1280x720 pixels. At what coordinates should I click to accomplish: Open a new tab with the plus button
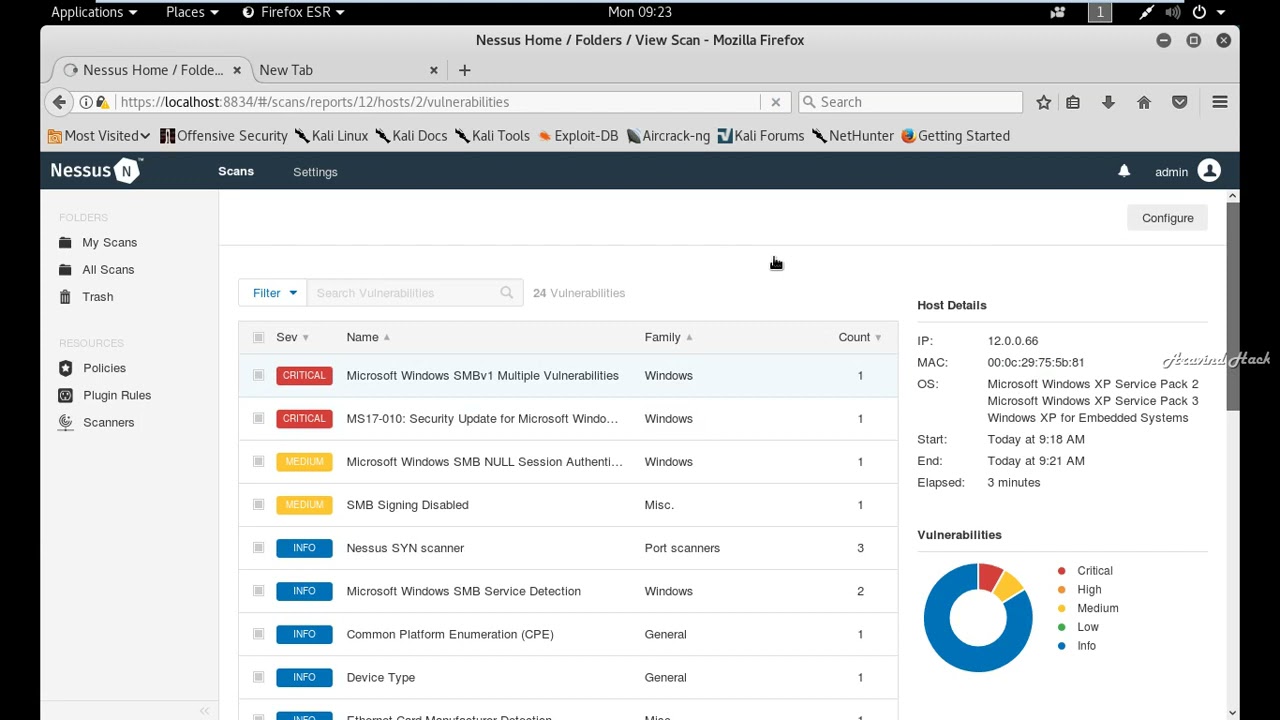(x=464, y=70)
